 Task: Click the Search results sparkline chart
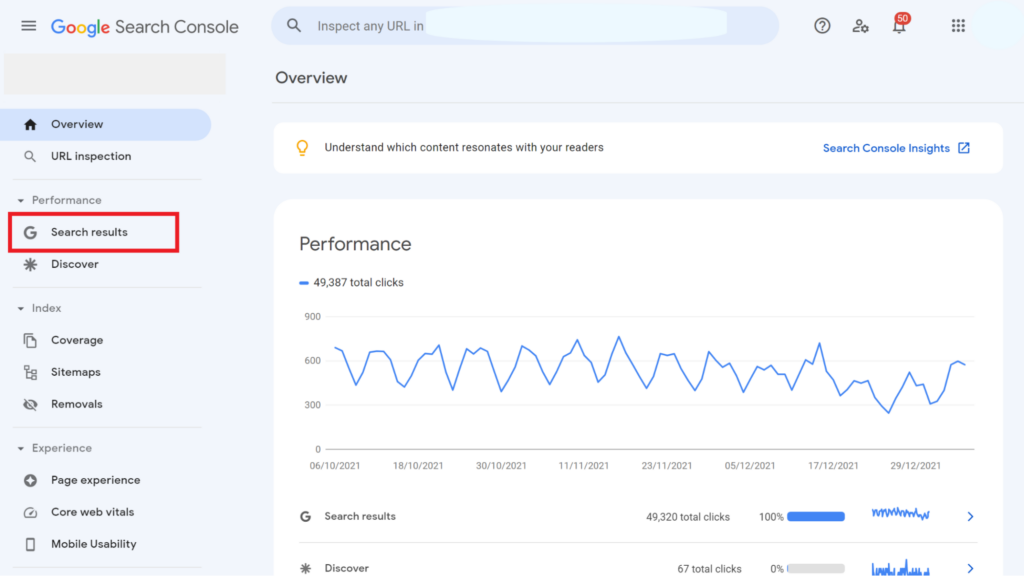pyautogui.click(x=901, y=514)
